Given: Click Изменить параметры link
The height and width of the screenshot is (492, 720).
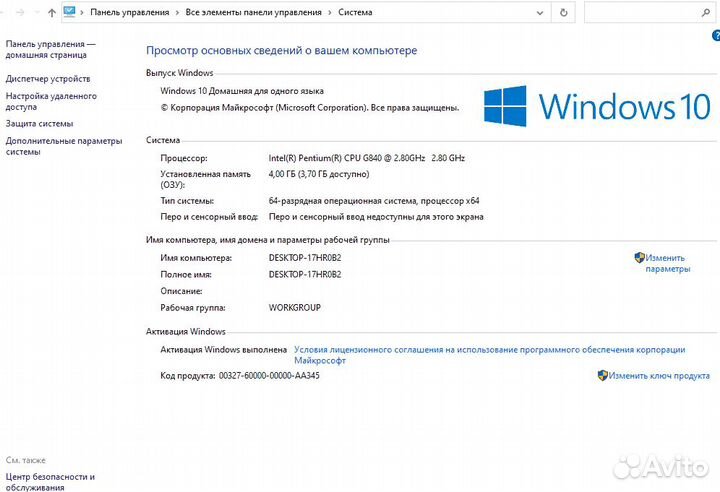Looking at the screenshot, I should point(668,263).
